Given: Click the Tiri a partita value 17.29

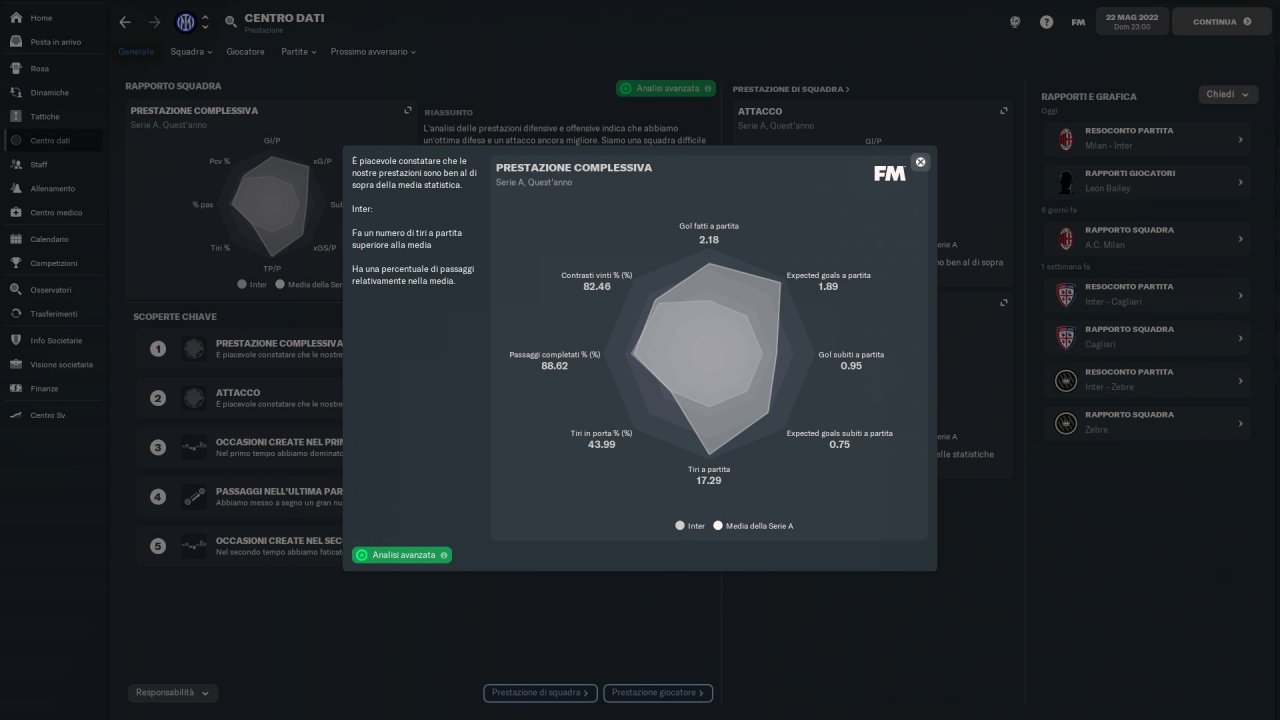Looking at the screenshot, I should click(x=709, y=481).
